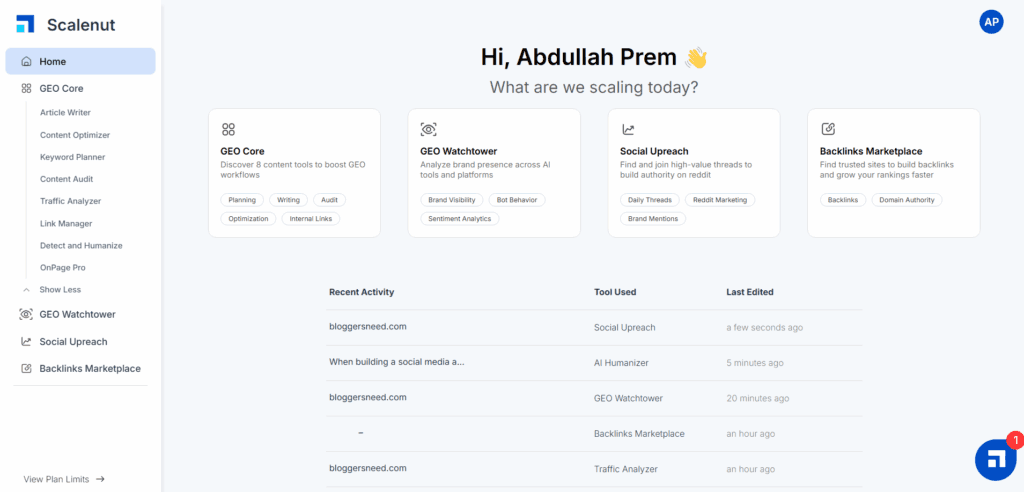The image size is (1024, 492).
Task: Click the Reddit Marketing tag
Action: [x=720, y=200]
